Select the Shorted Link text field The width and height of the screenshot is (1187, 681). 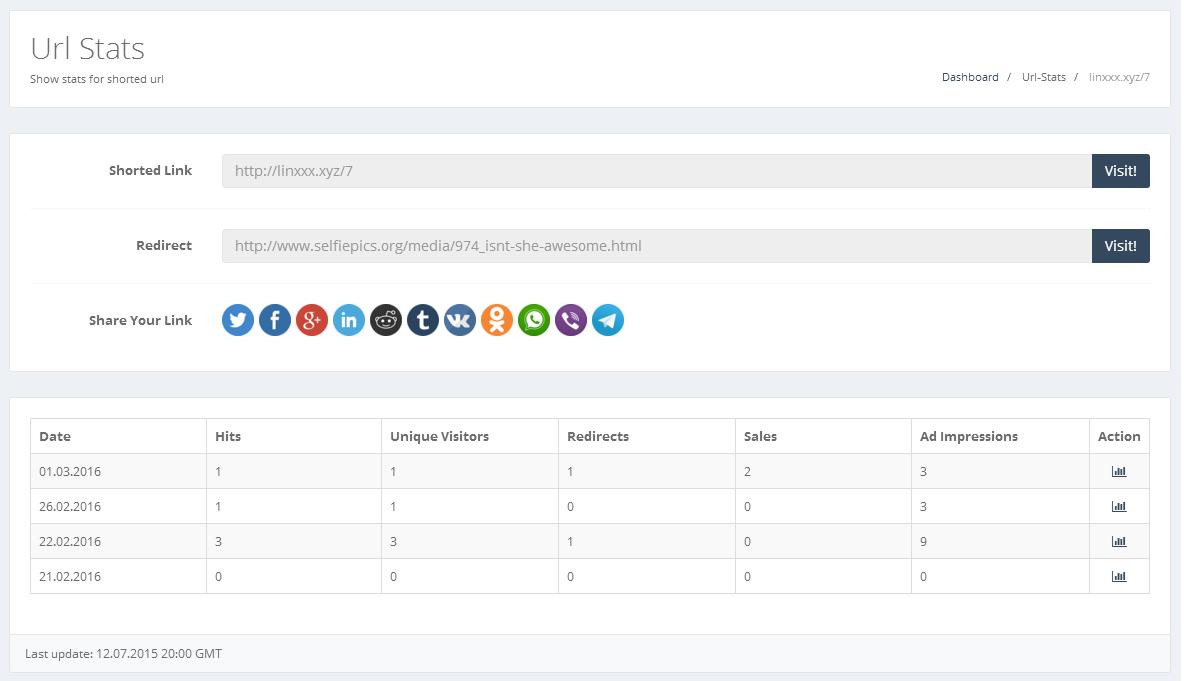coord(656,171)
